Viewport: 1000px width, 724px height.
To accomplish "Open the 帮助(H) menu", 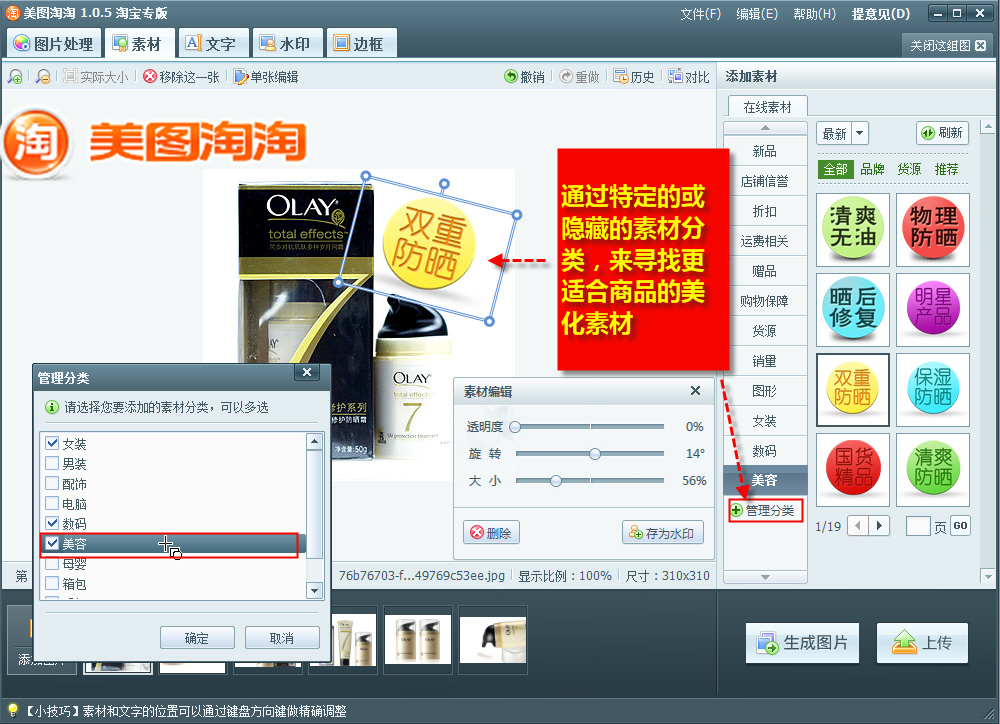I will (x=814, y=14).
